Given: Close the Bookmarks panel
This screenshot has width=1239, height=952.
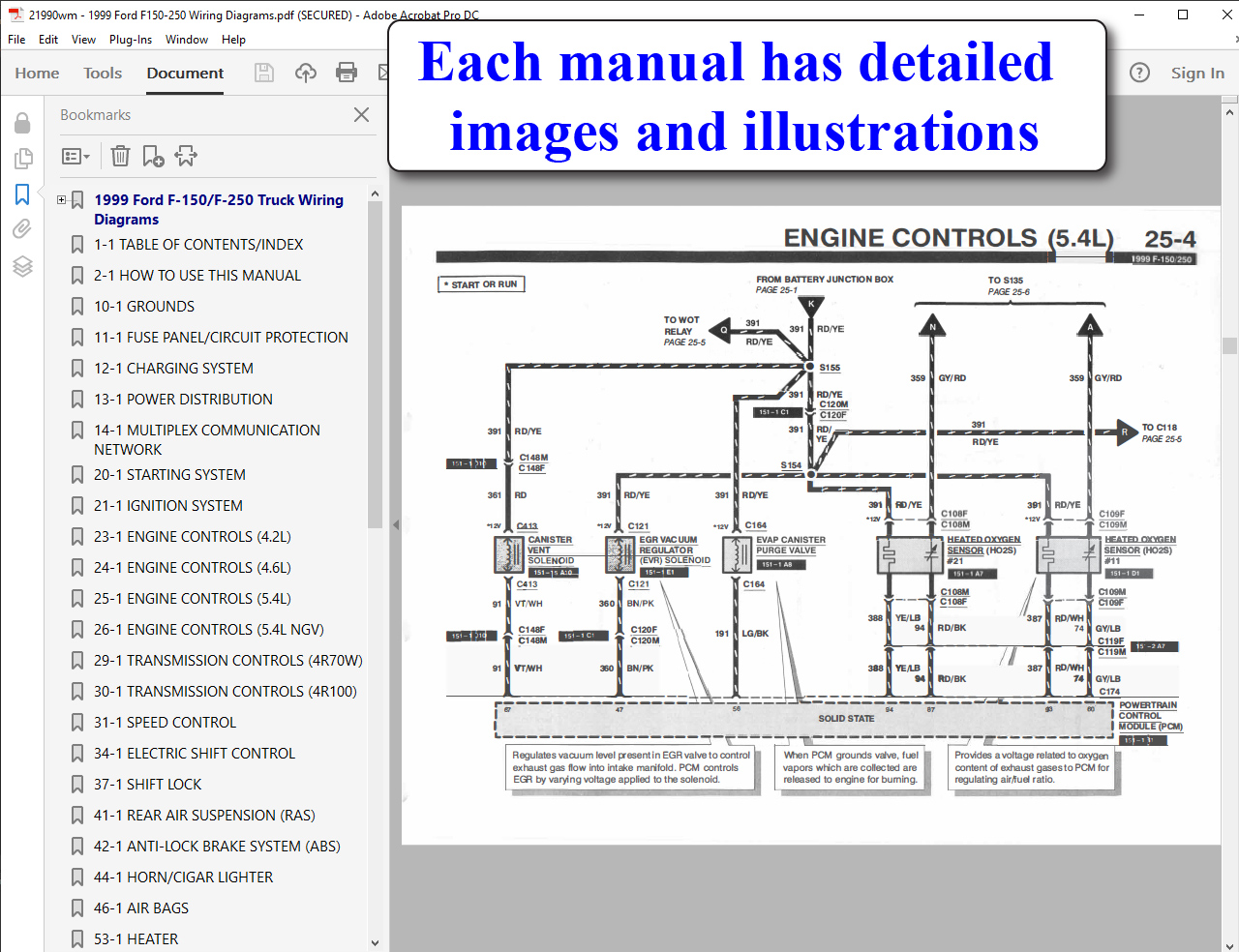Looking at the screenshot, I should point(362,114).
